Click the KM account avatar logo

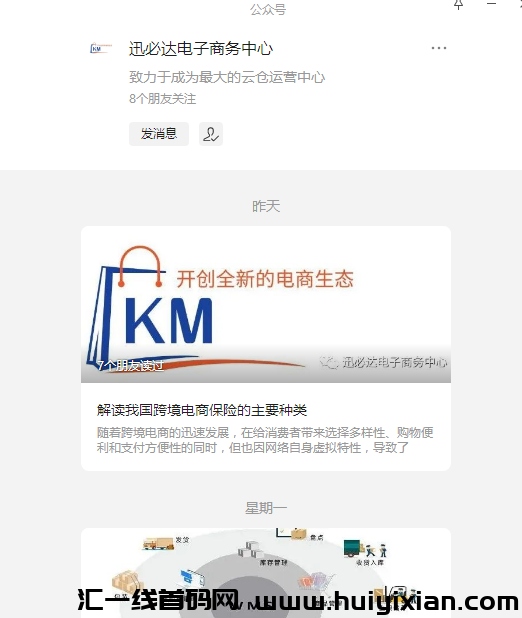tap(101, 48)
